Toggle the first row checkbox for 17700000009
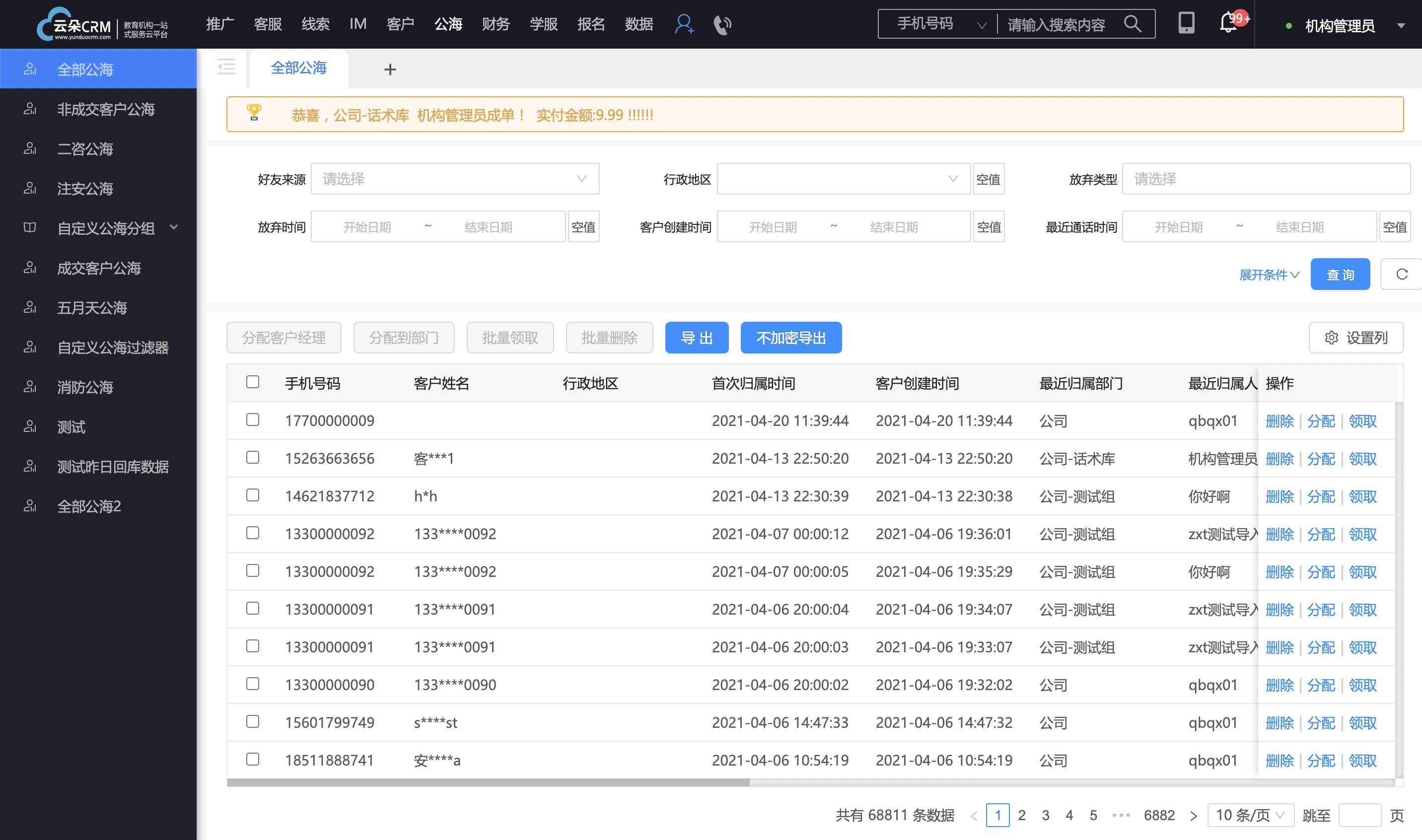This screenshot has width=1422, height=840. pos(253,420)
